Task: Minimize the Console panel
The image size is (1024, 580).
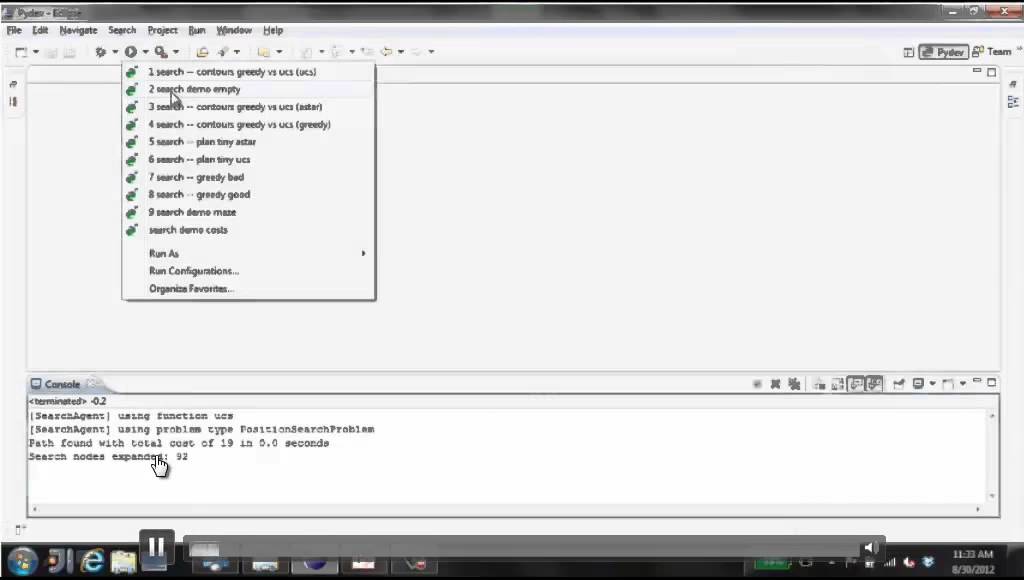Action: coord(977,381)
